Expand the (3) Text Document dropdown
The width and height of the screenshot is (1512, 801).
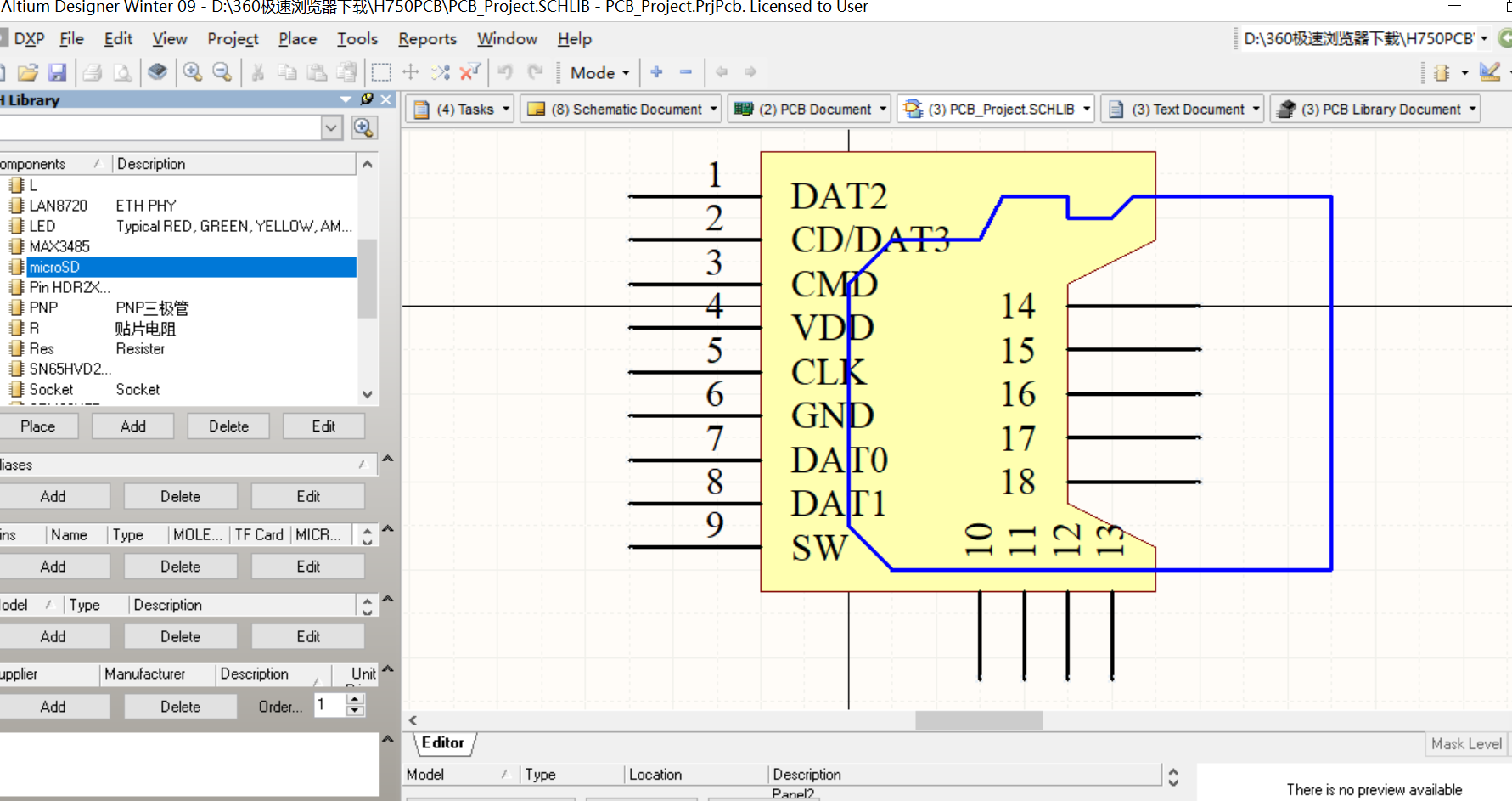(x=1256, y=109)
